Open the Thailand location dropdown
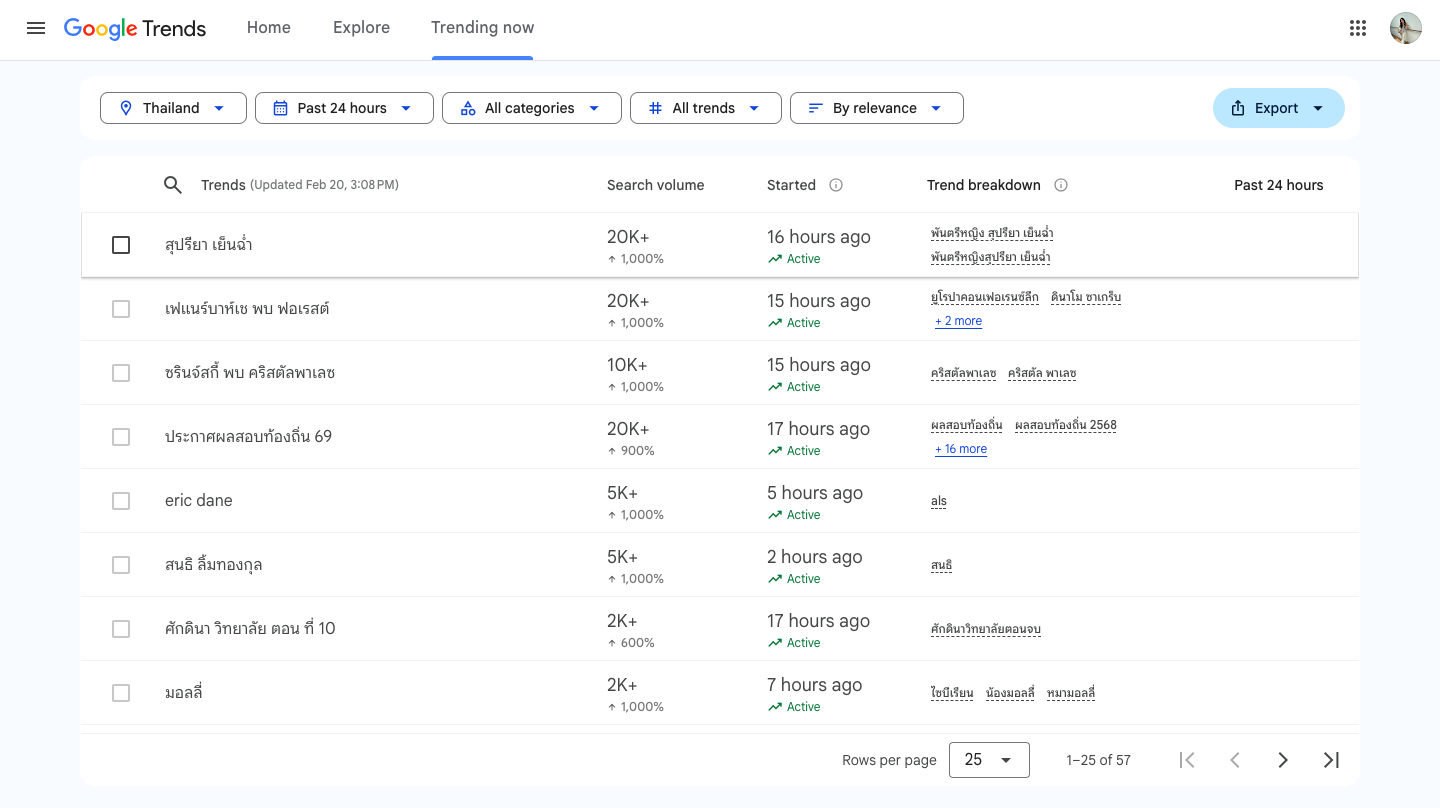1440x808 pixels. click(x=173, y=108)
